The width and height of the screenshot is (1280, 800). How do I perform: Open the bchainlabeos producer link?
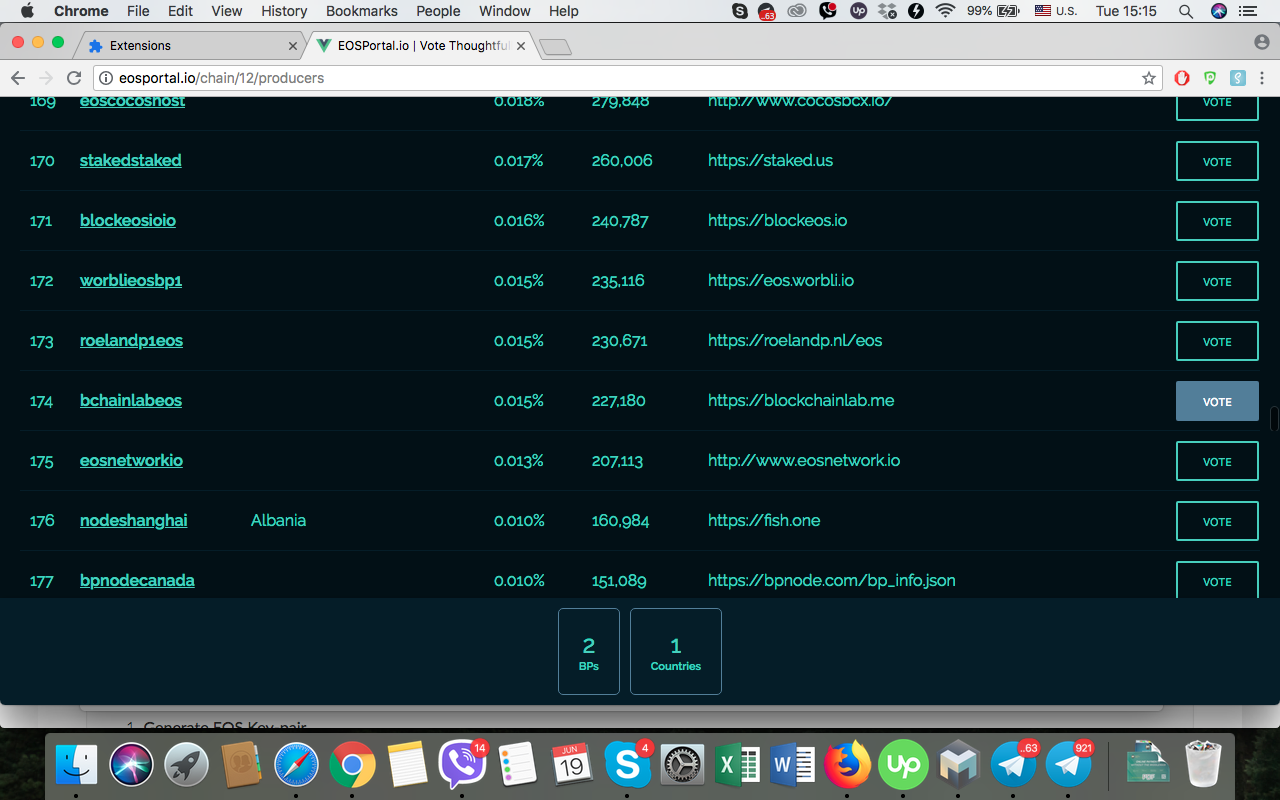pos(131,400)
